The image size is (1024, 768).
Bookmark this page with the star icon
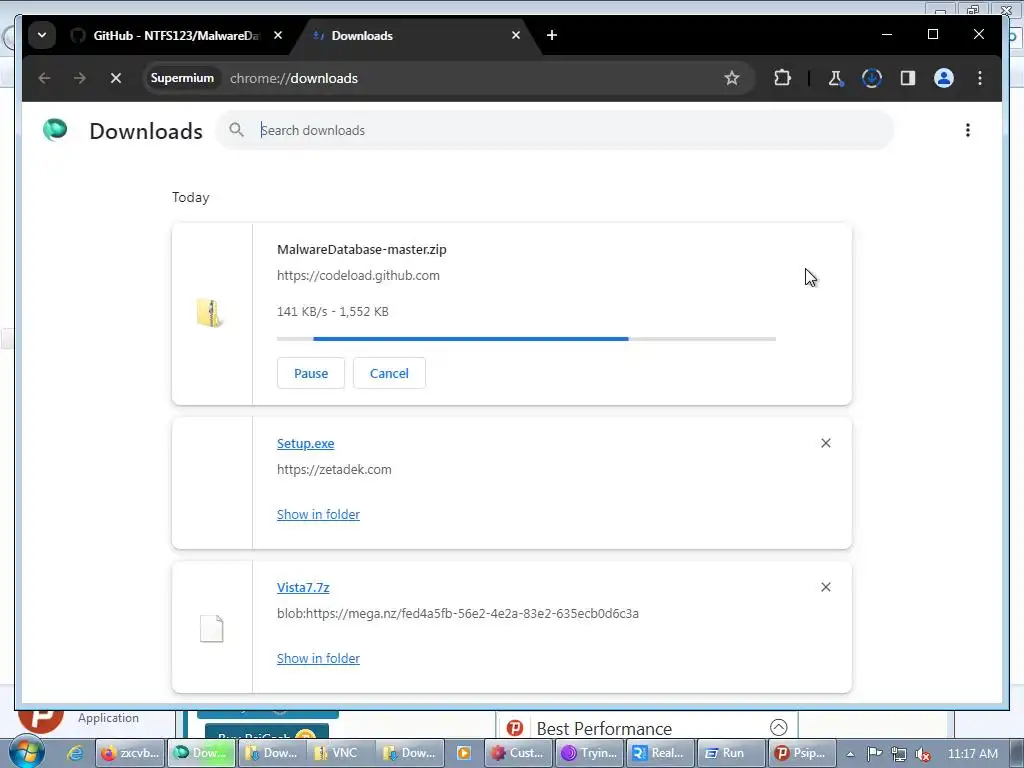(731, 78)
